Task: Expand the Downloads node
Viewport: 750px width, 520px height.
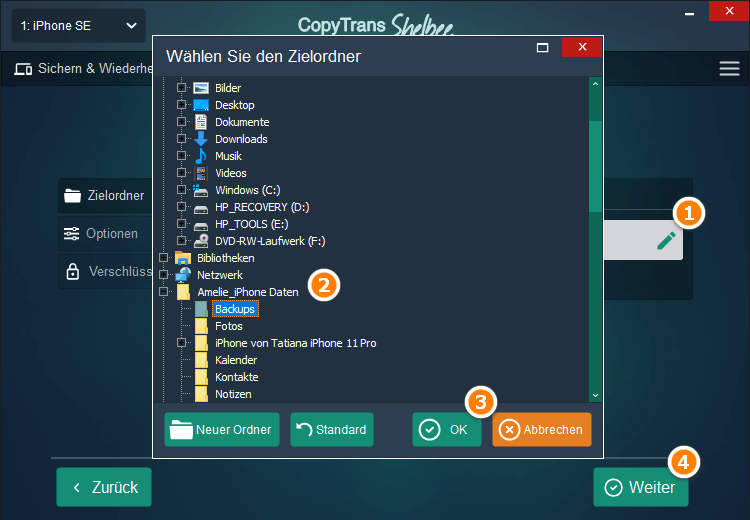Action: pos(181,138)
